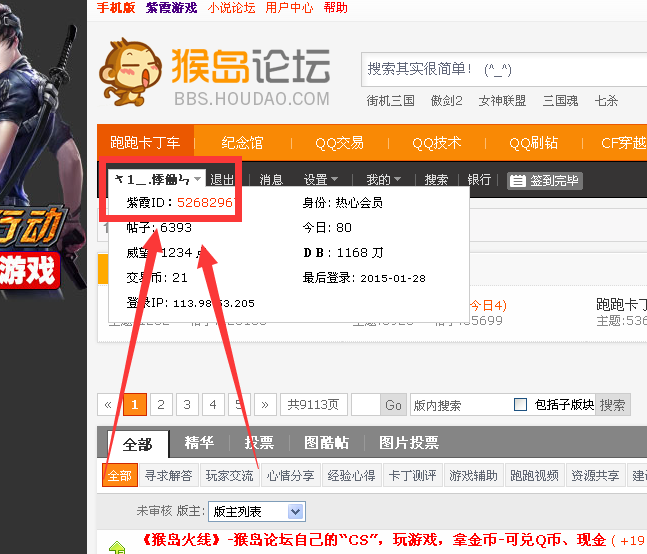Open 消息 in the user bar
Viewport: 647px width, 554px height.
pos(271,179)
